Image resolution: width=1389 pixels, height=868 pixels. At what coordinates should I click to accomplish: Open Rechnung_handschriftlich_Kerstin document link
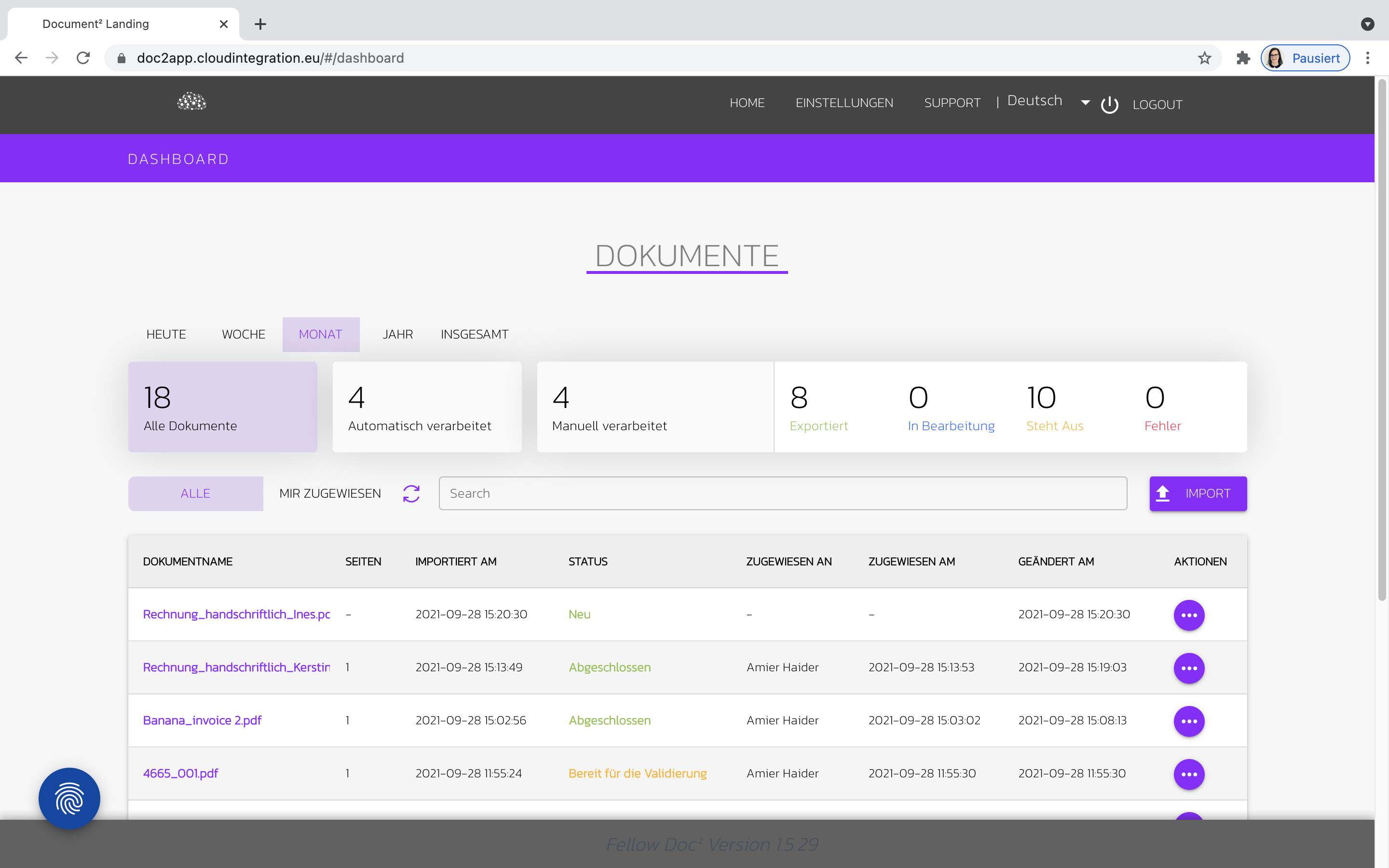click(236, 667)
